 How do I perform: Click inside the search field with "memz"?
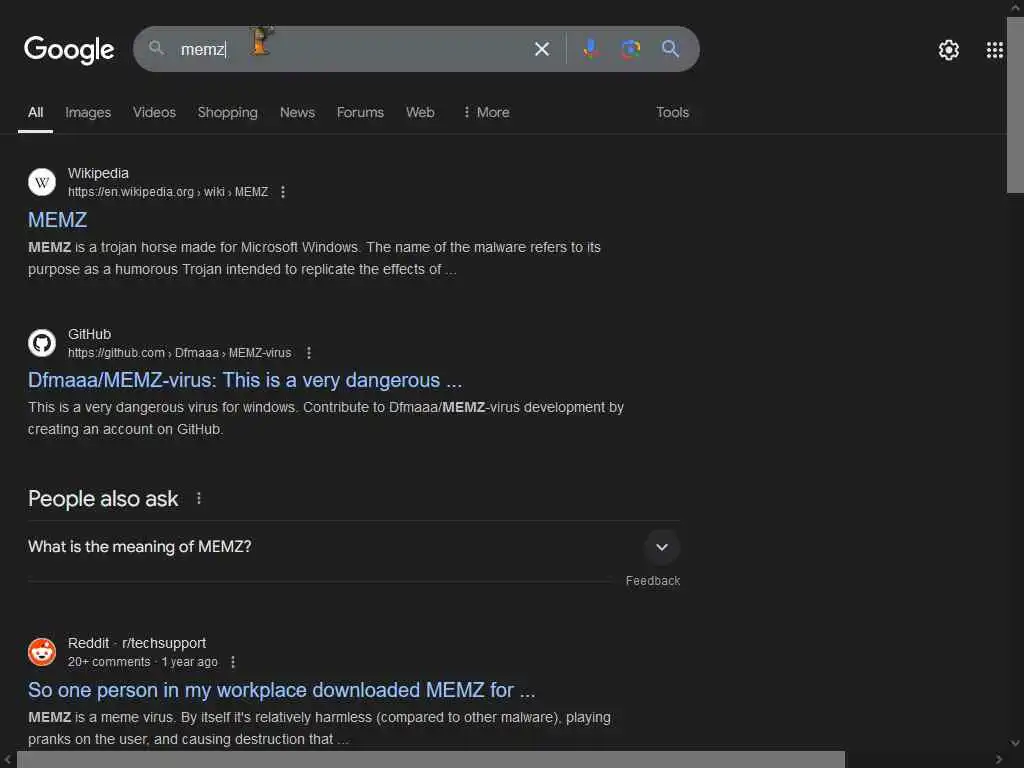[x=353, y=49]
